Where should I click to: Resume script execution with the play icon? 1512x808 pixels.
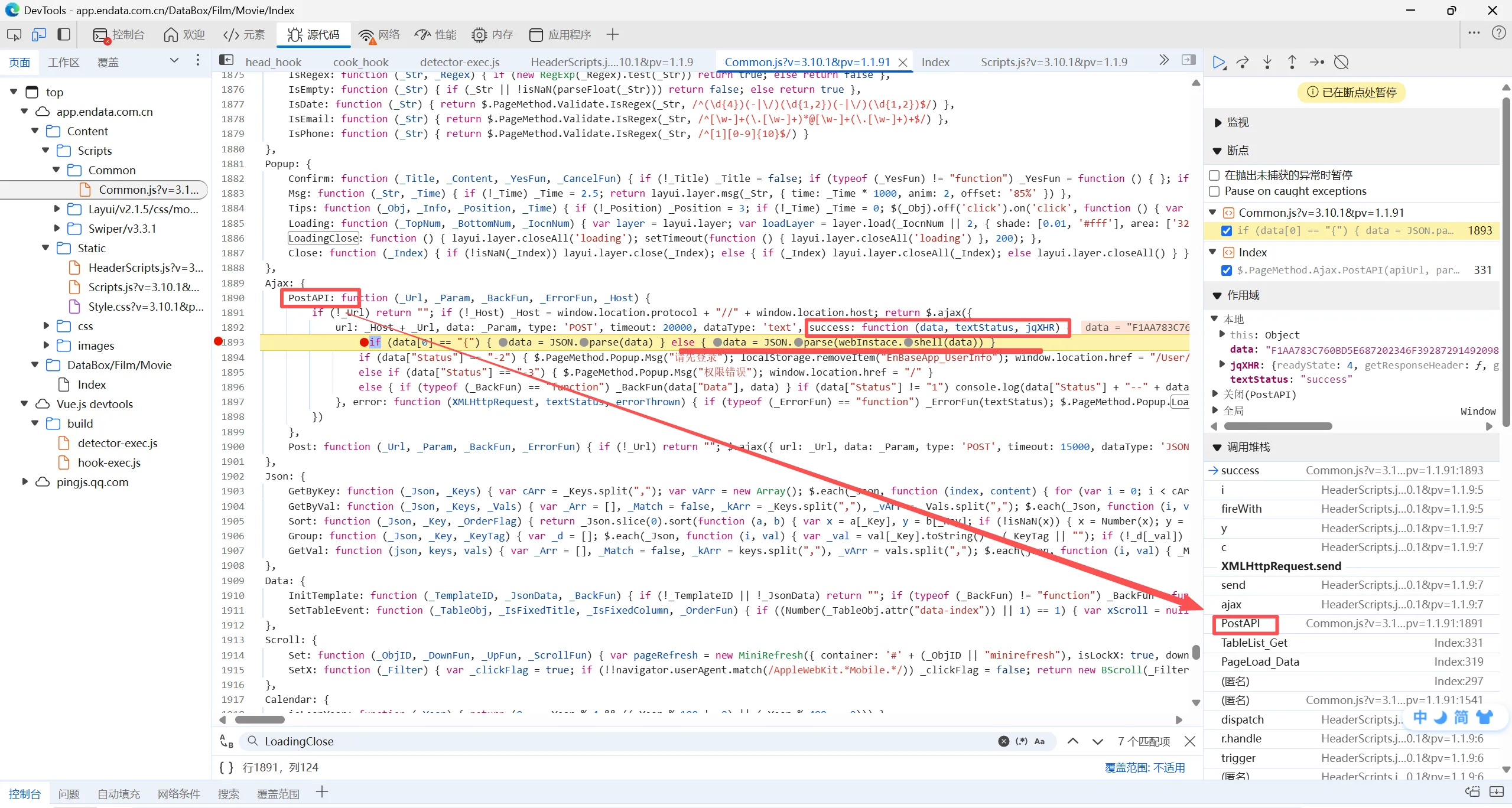[1218, 62]
